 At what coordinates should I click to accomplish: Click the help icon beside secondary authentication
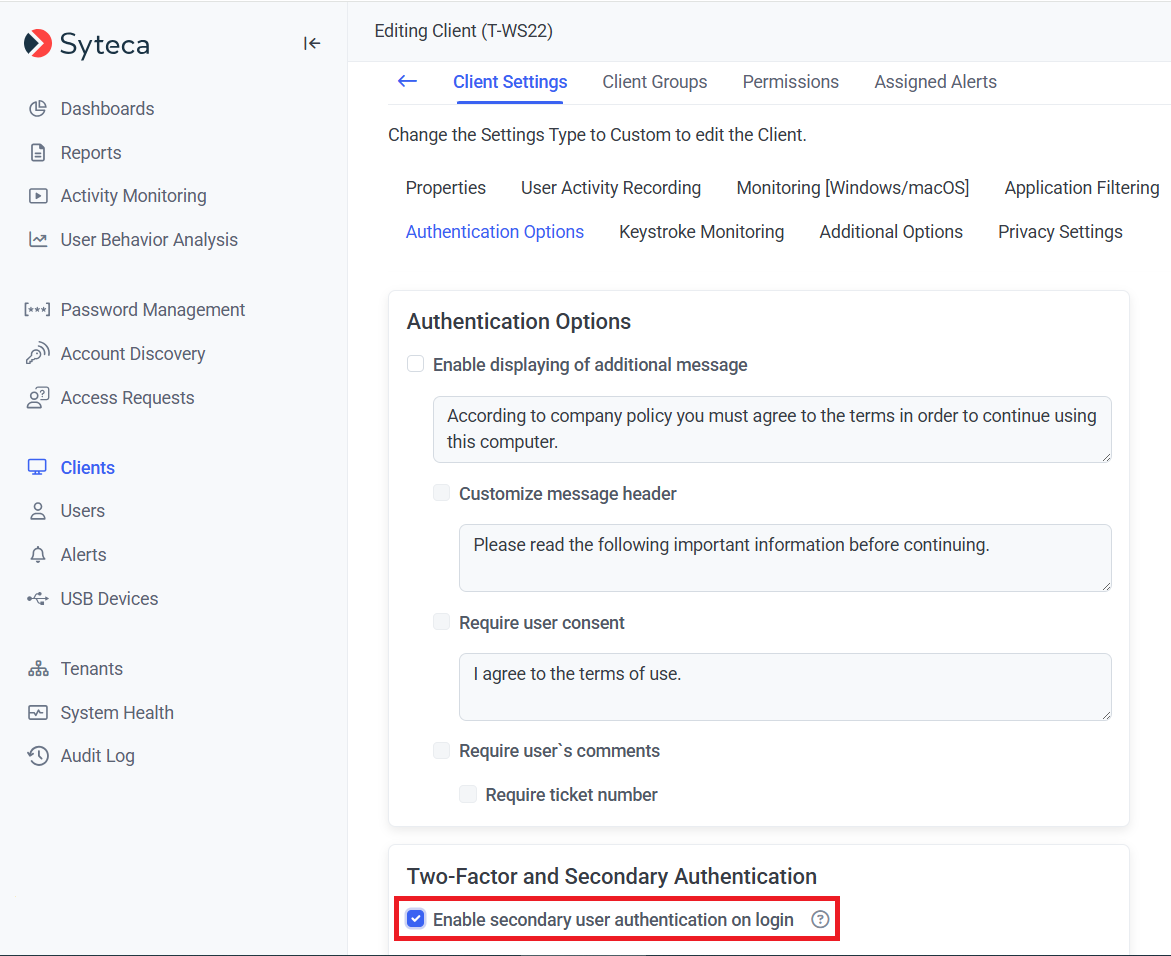pos(820,920)
